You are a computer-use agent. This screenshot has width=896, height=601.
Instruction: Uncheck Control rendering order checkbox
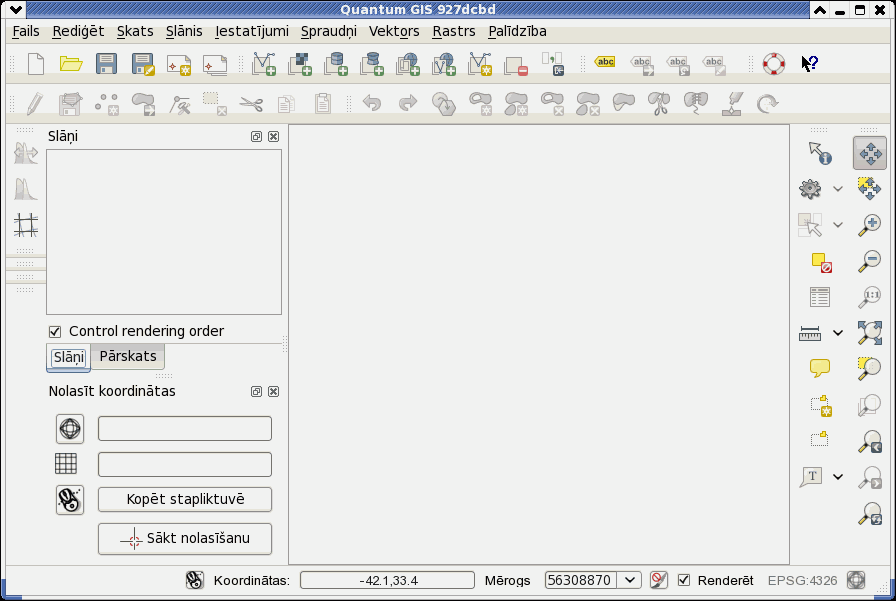pyautogui.click(x=55, y=331)
